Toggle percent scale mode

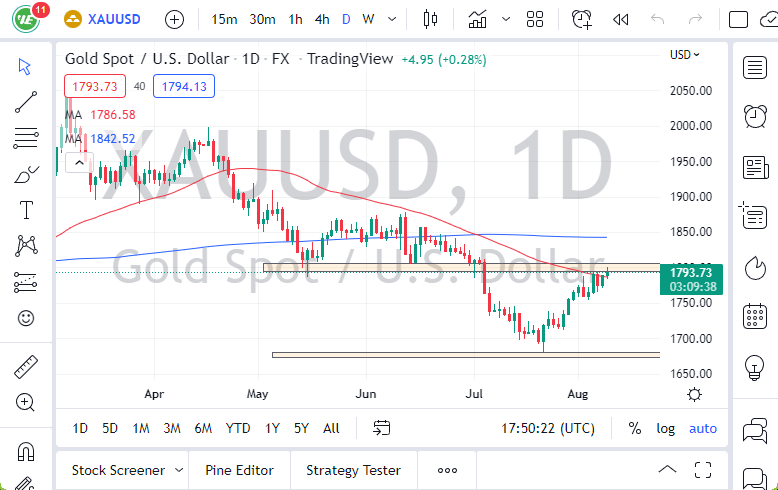point(634,428)
